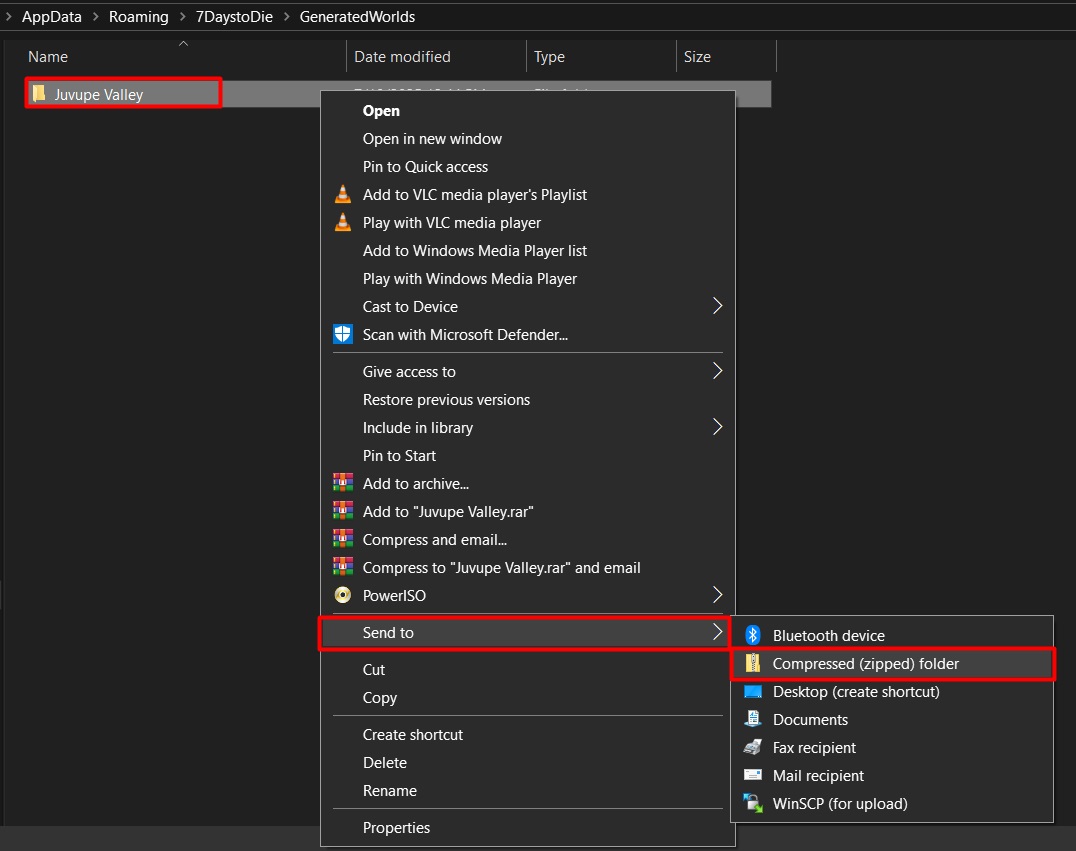Viewport: 1076px width, 851px height.
Task: Expand the Give access to submenu arrow
Action: (716, 372)
